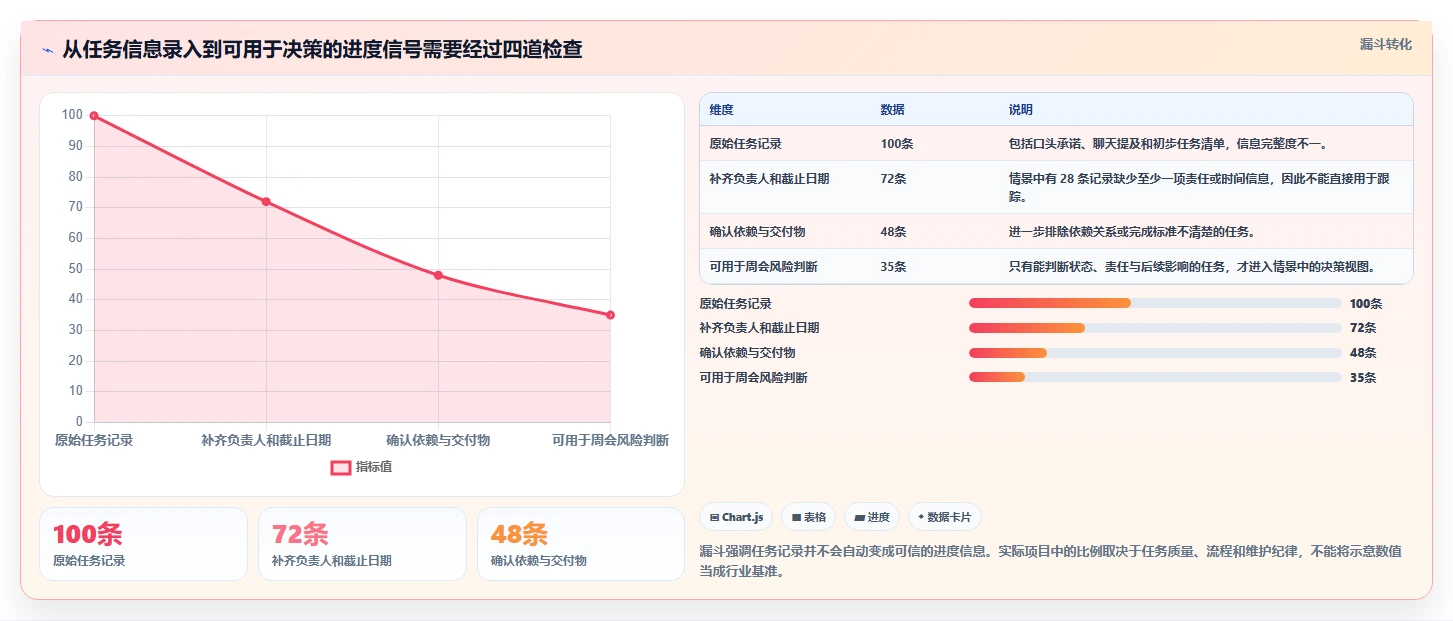Viewport: 1453px width, 621px height.
Task: Click the 数据卡片 chip
Action: pyautogui.click(x=945, y=517)
